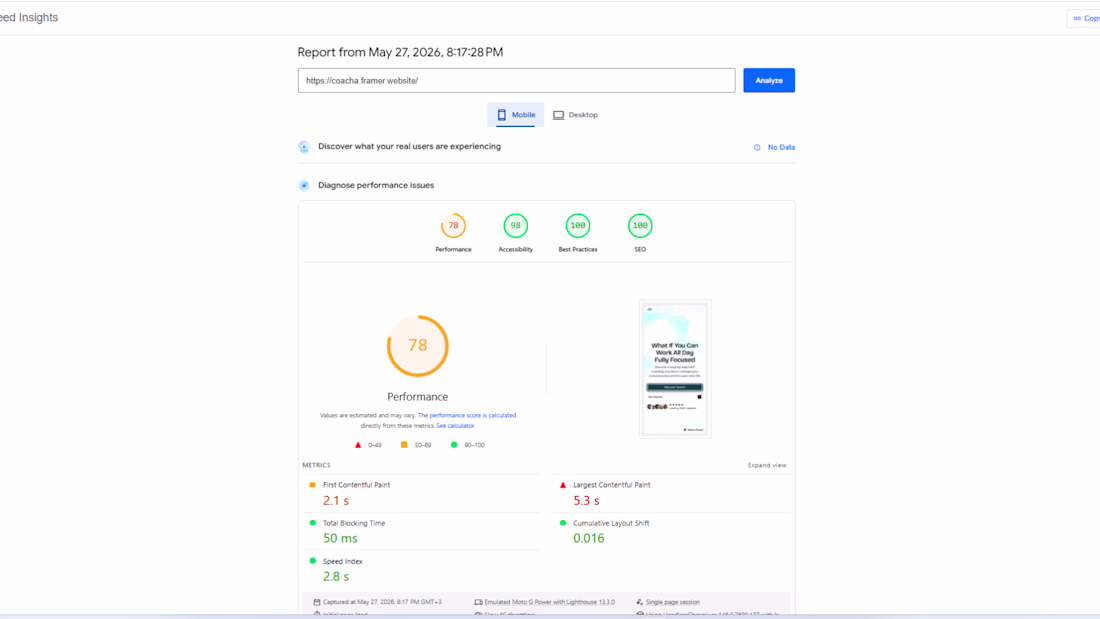The image size is (1100, 619).
Task: Click the Captured at May 27, 2026 text
Action: [382, 602]
